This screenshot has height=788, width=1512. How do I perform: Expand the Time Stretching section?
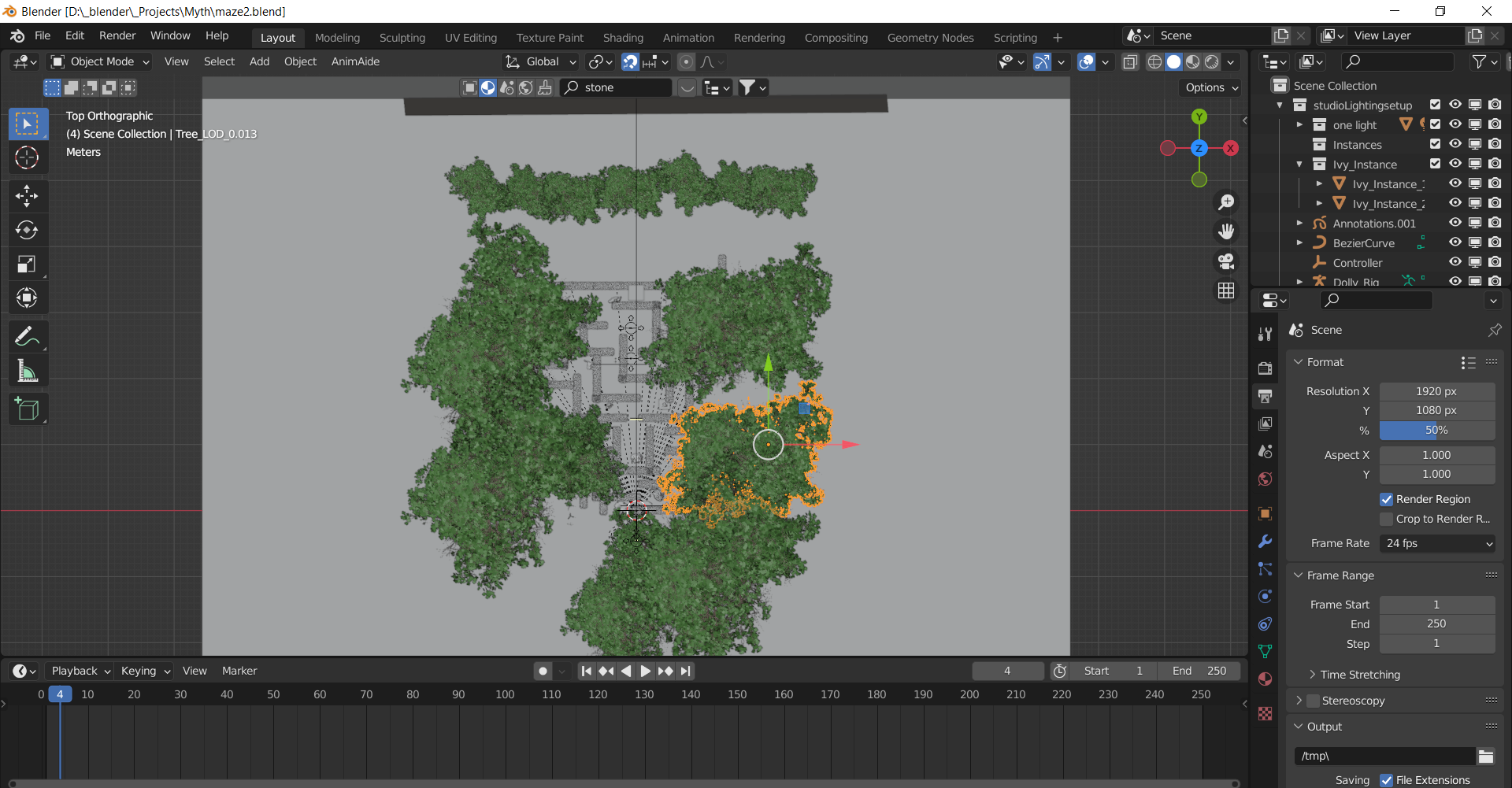pos(1359,675)
